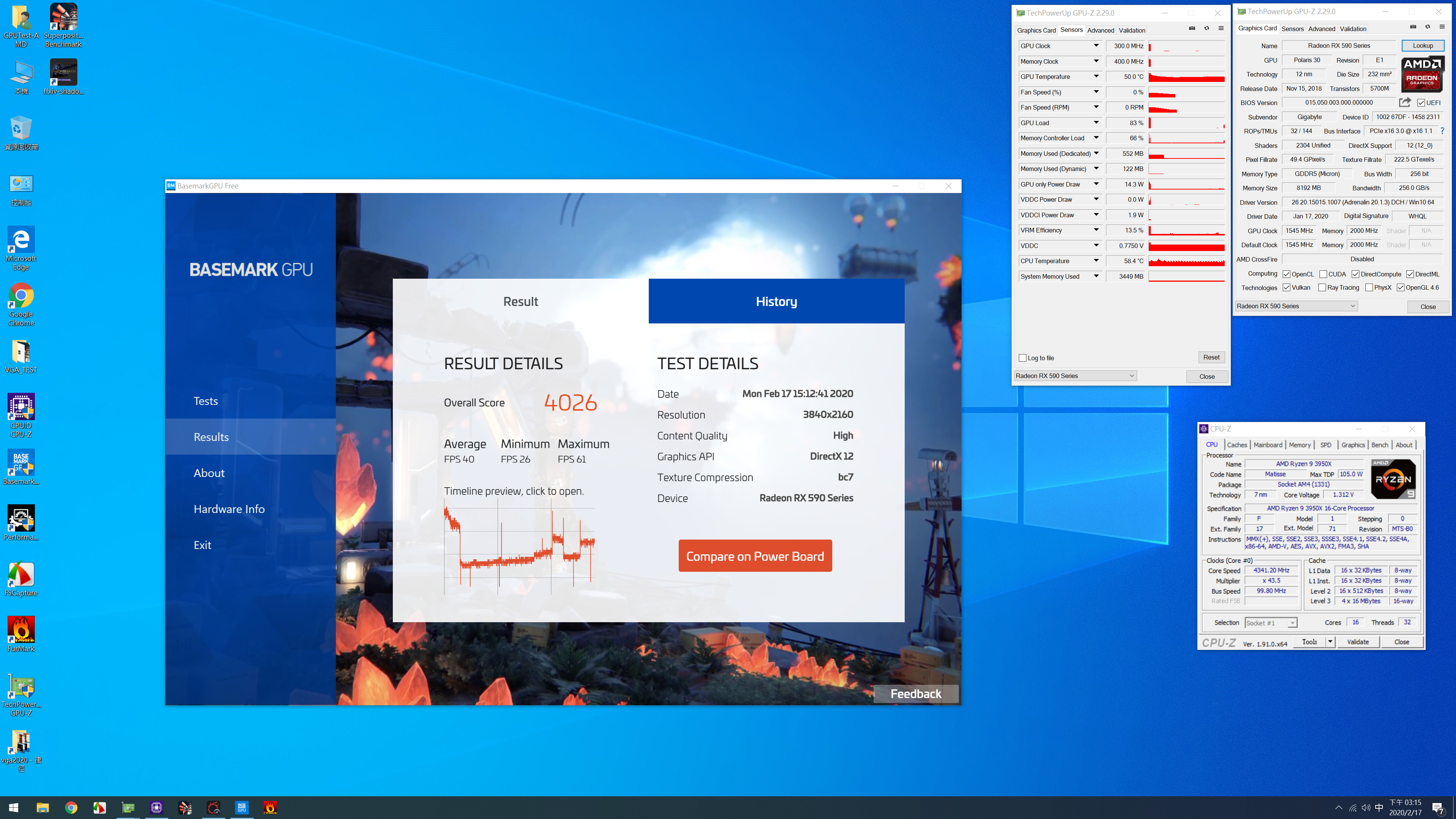1456x819 pixels.
Task: Expand GPU Clock sensor dropdown
Action: tap(1096, 46)
